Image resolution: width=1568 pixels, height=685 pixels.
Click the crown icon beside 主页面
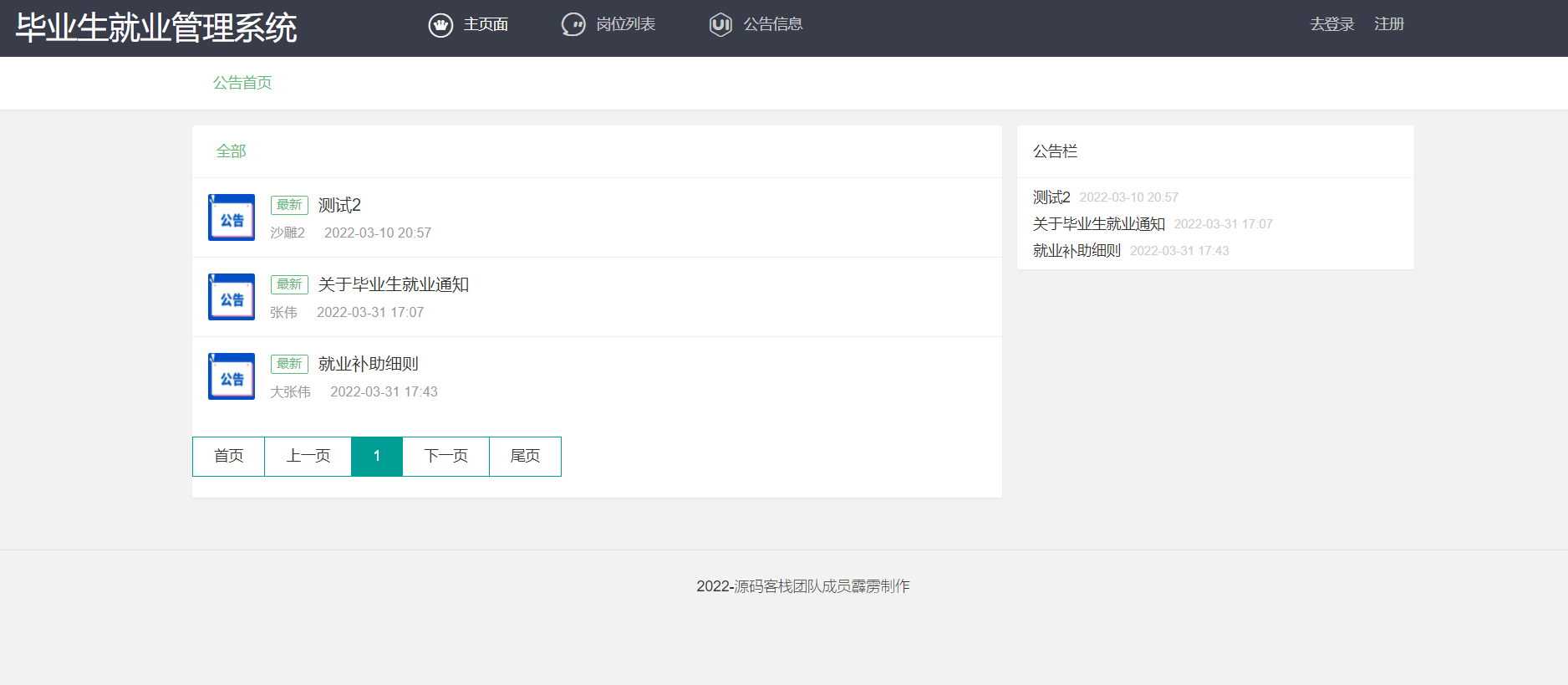(440, 25)
